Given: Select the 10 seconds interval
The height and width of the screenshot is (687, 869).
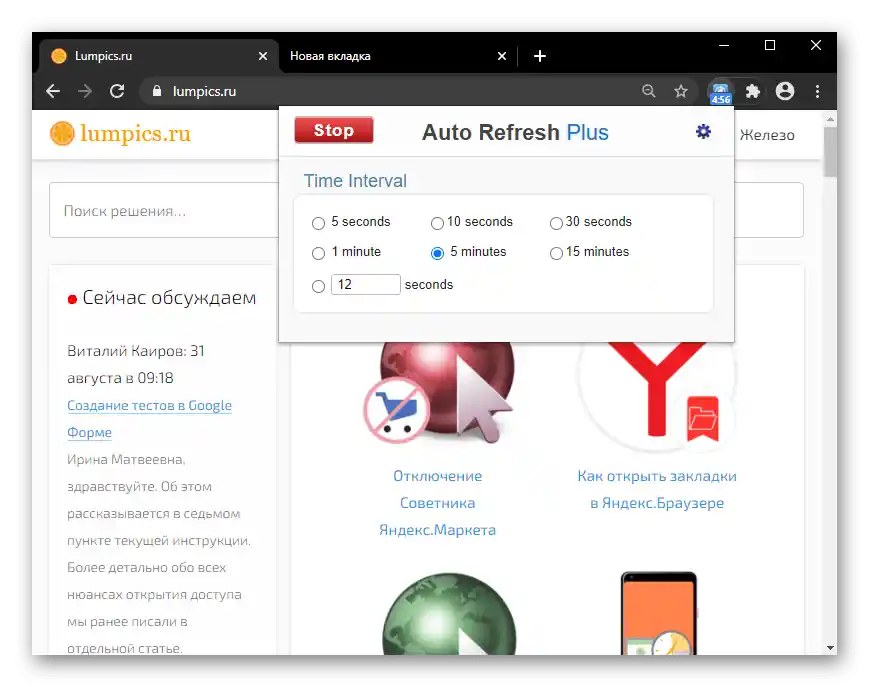Looking at the screenshot, I should [x=437, y=223].
